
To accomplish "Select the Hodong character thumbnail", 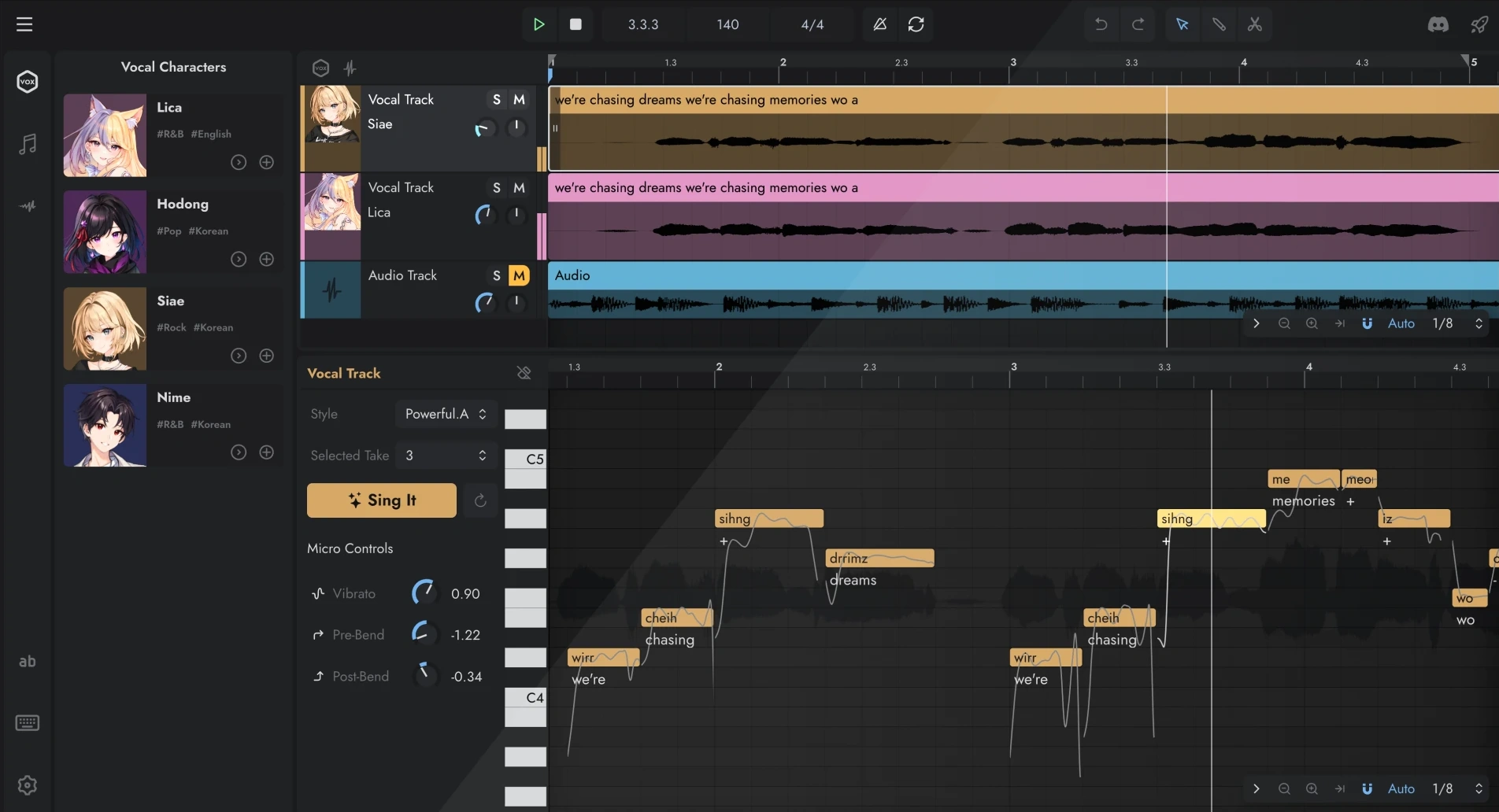I will tap(105, 231).
